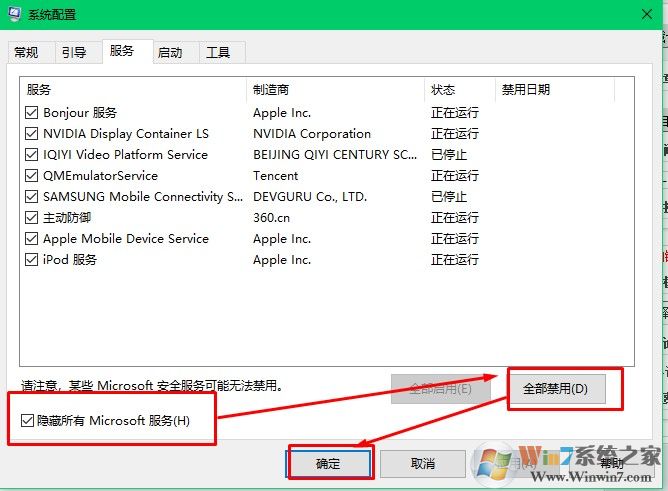Select the Bonjour 服务 row name
The height and width of the screenshot is (491, 668).
click(80, 112)
